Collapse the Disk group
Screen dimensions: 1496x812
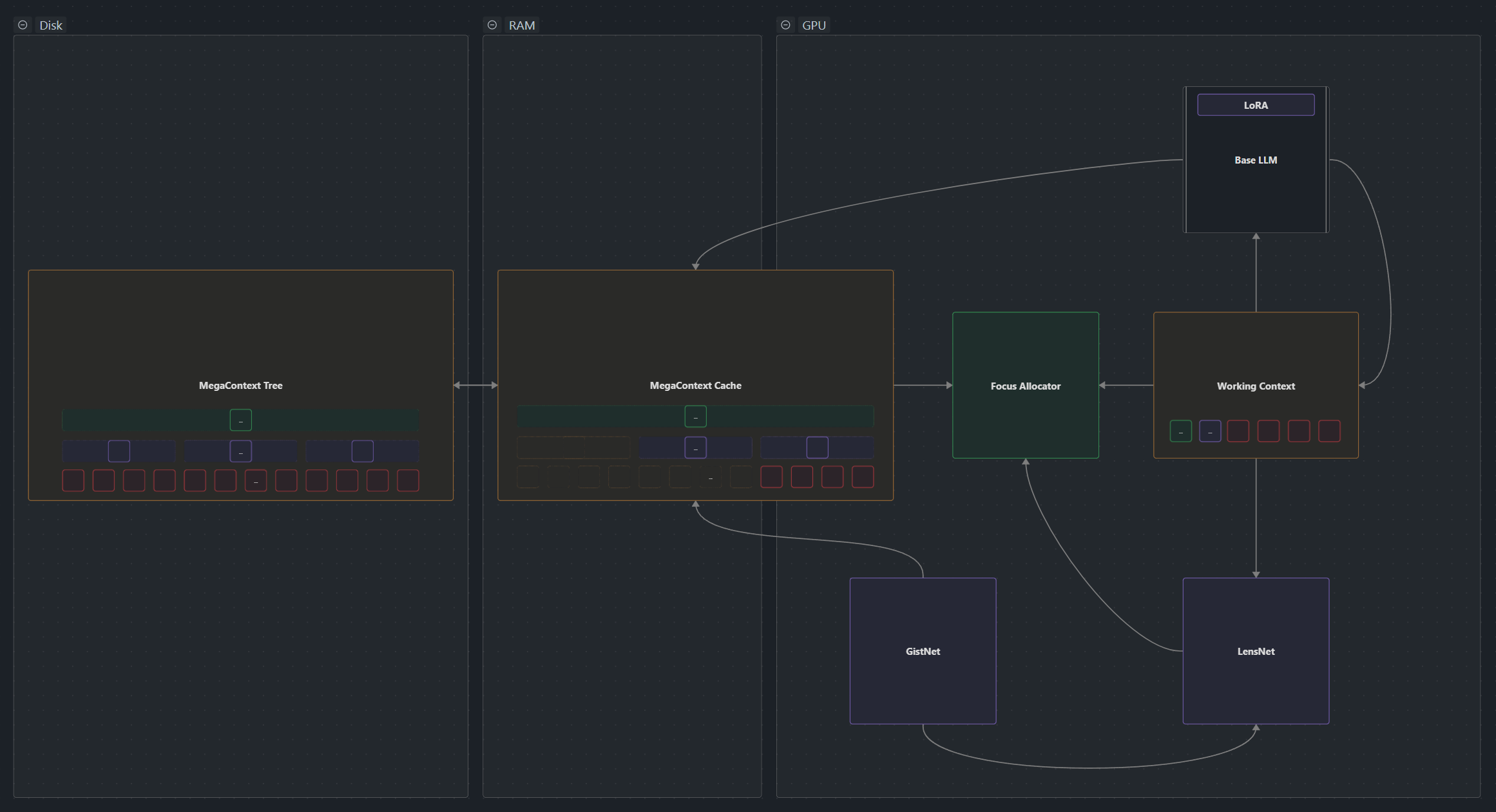23,25
